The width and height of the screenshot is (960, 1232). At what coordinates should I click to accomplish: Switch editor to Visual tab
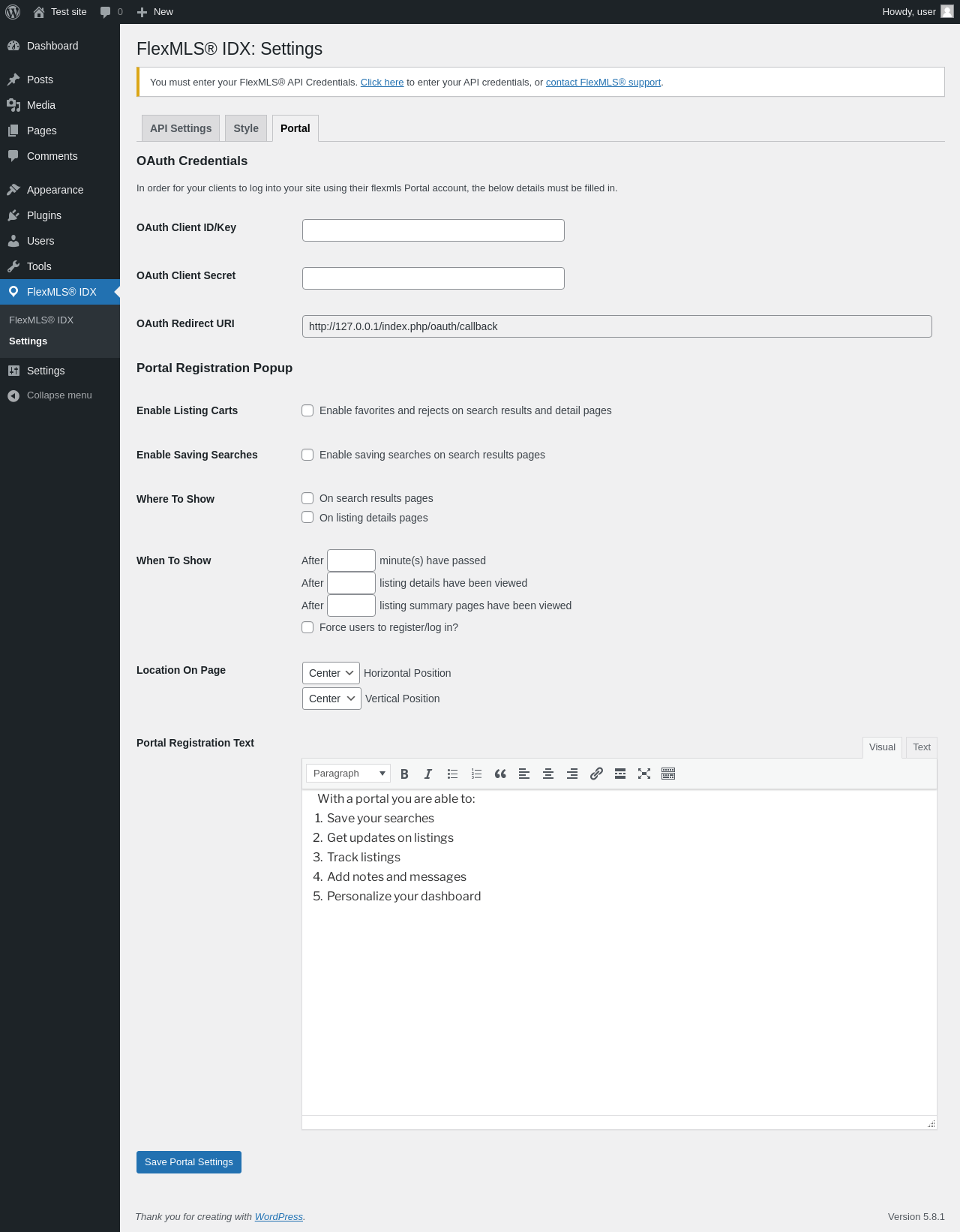(882, 747)
